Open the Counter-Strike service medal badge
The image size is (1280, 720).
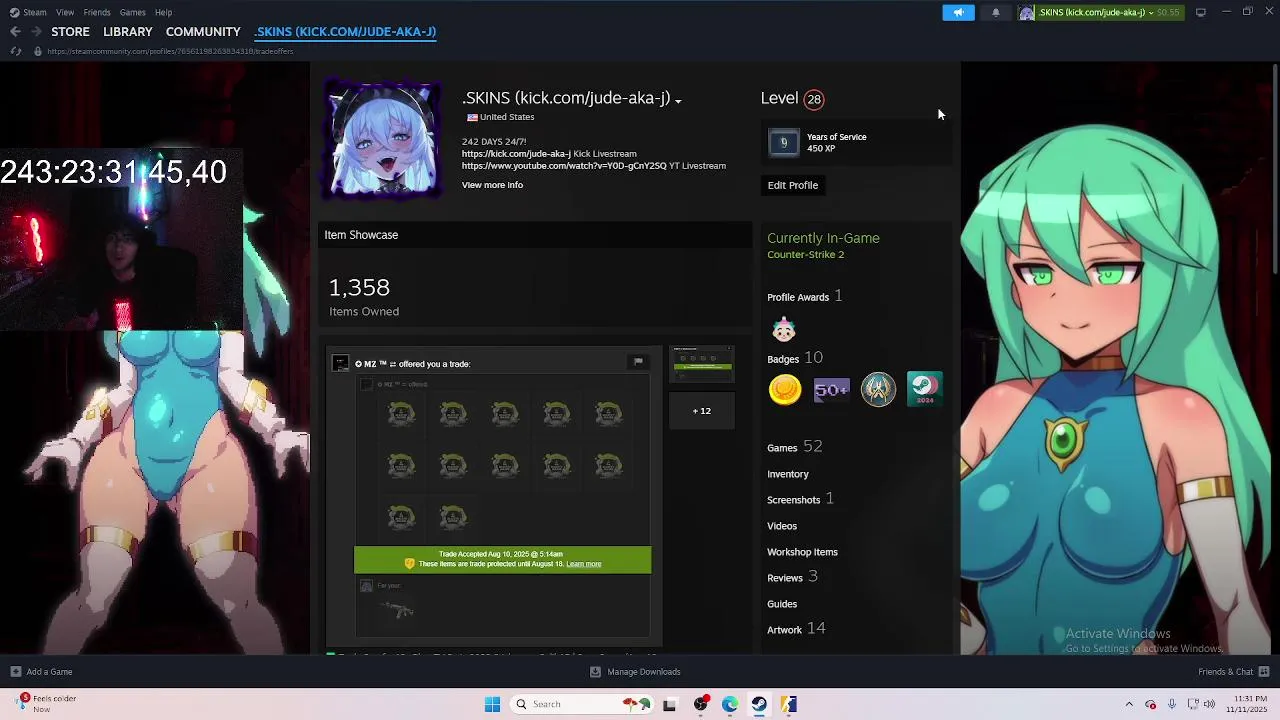pyautogui.click(x=878, y=389)
